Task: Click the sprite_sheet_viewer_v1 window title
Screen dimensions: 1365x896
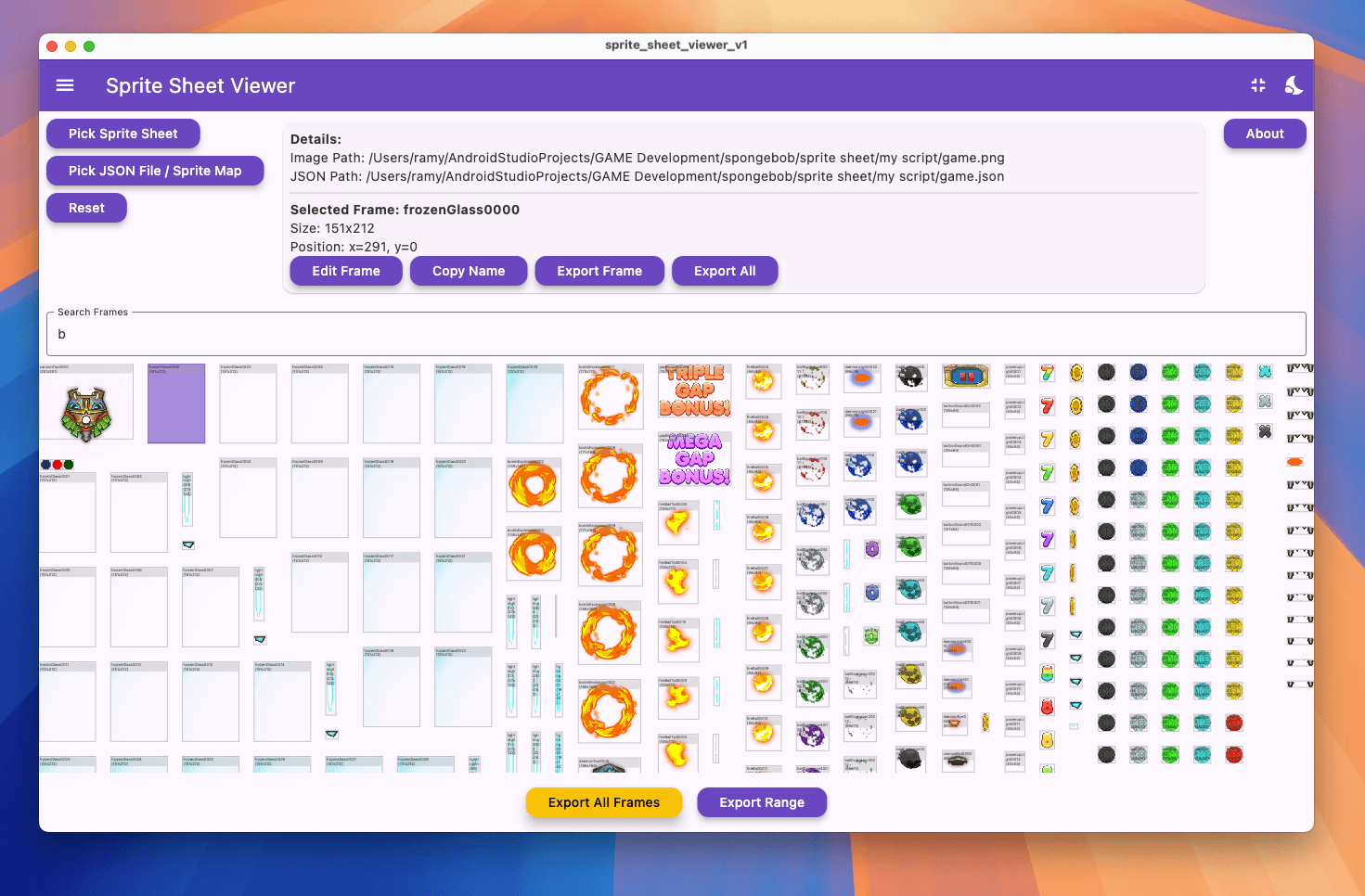Action: click(676, 45)
